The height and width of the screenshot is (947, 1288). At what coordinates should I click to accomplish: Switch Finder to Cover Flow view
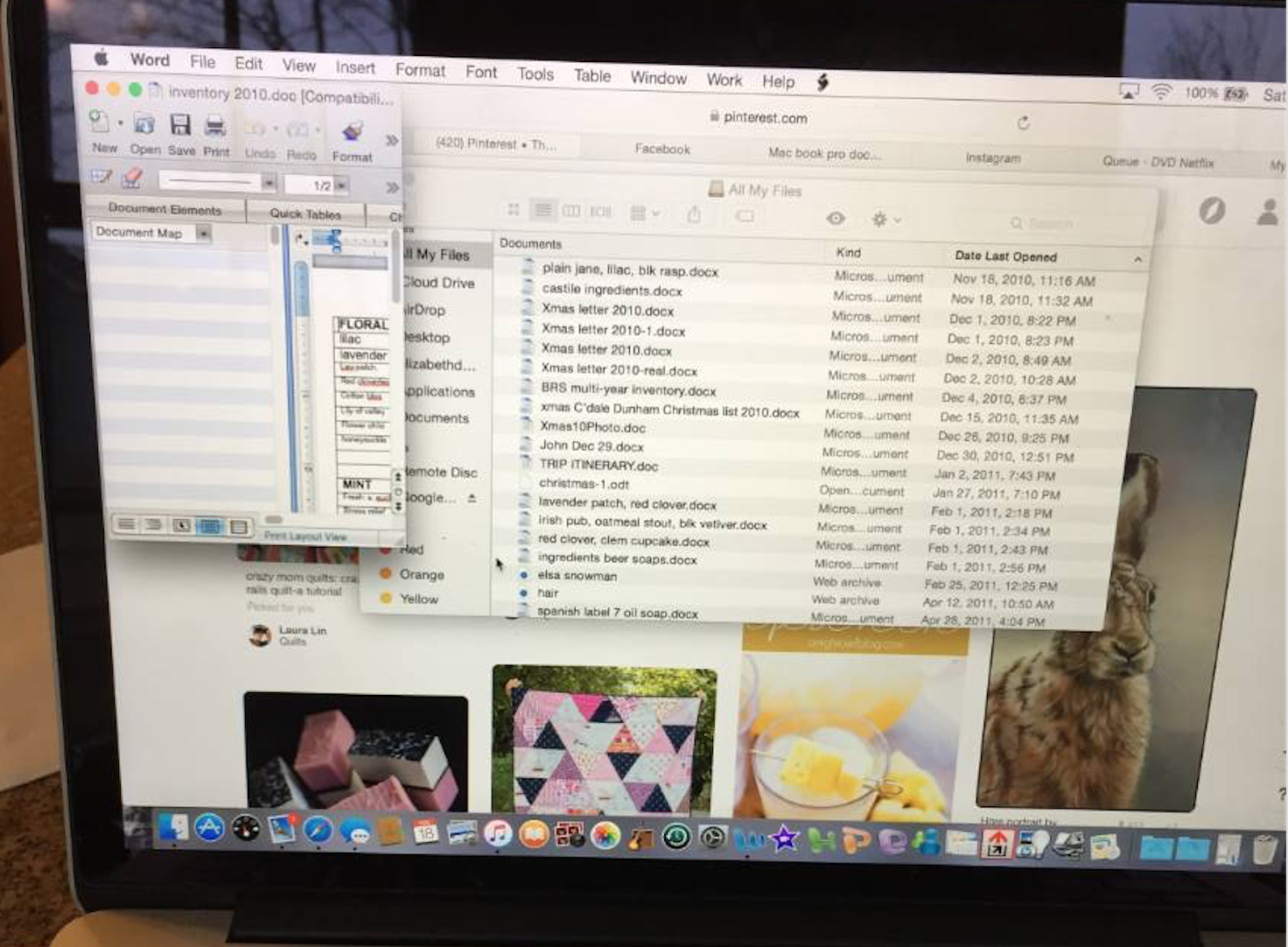[x=600, y=212]
